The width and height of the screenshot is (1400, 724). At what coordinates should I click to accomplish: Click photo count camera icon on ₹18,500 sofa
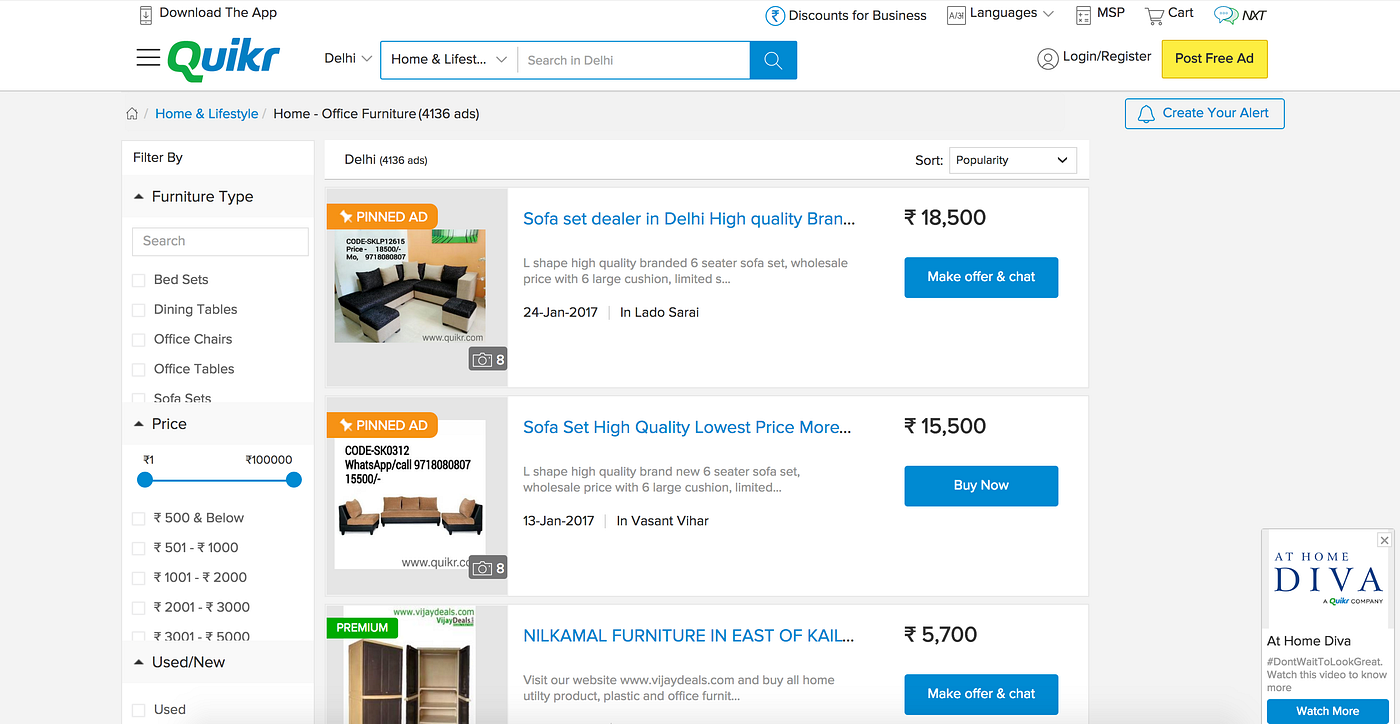(482, 360)
